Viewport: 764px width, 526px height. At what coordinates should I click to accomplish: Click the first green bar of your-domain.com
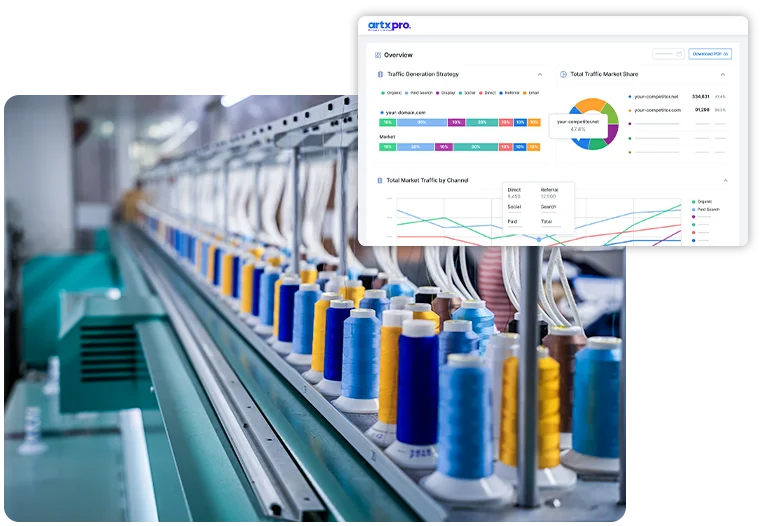387,122
